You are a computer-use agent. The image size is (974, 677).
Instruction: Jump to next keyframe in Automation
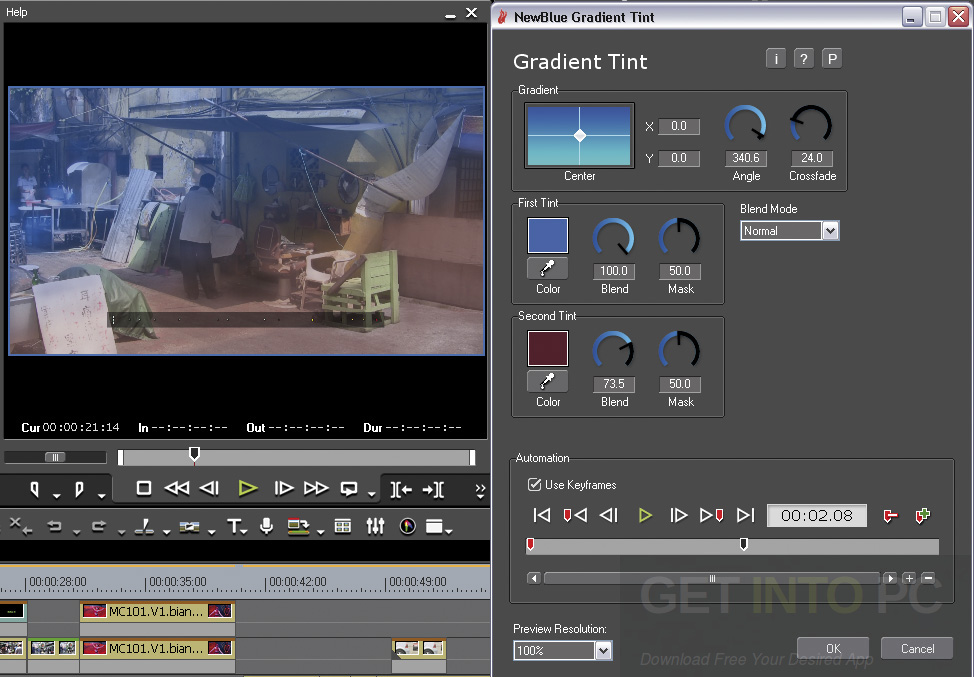(711, 515)
